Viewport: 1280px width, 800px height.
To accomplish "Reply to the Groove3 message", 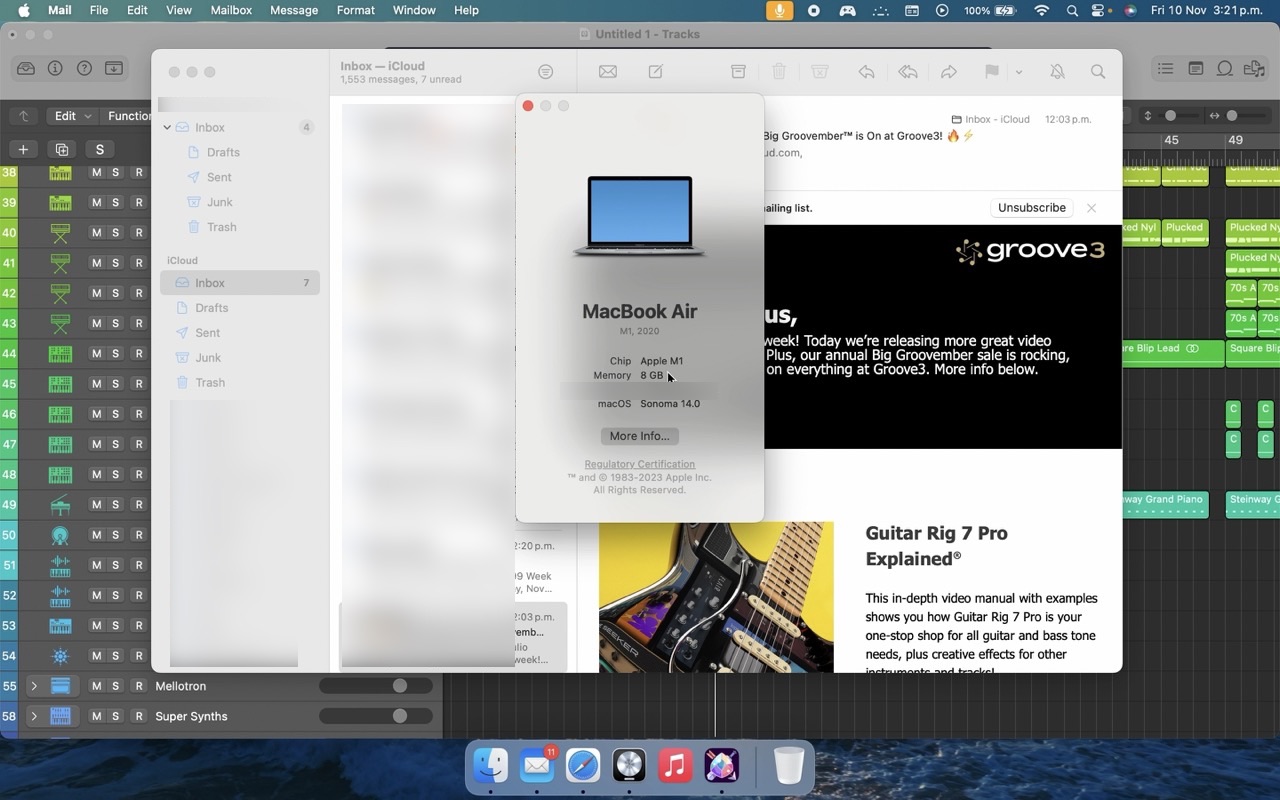I will pos(867,72).
